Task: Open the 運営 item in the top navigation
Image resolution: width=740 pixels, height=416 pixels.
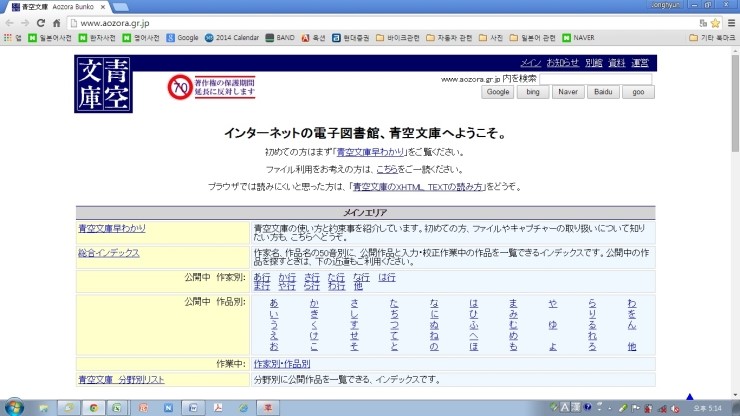Action: [x=640, y=63]
